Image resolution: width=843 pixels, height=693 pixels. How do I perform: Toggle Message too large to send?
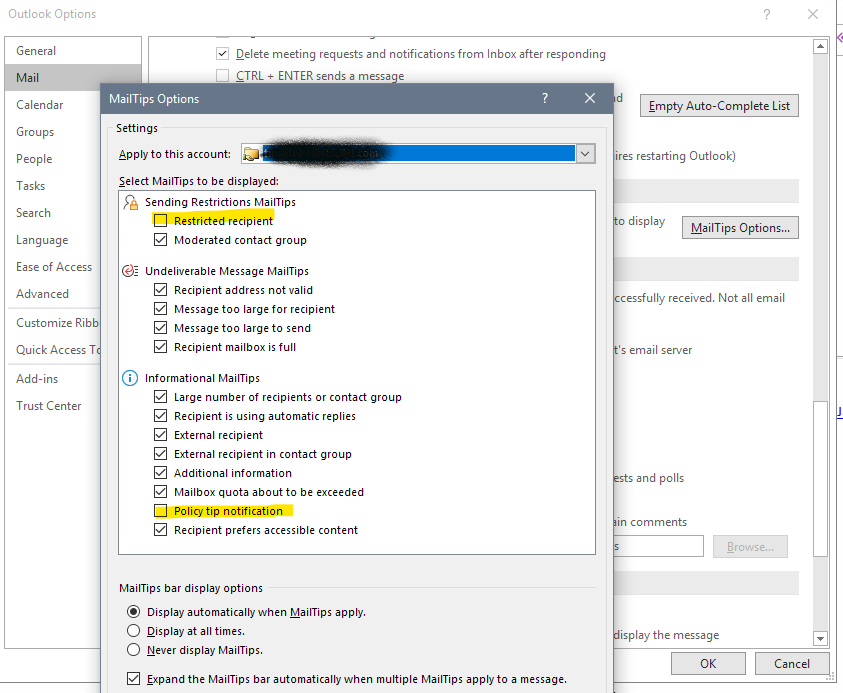[160, 328]
